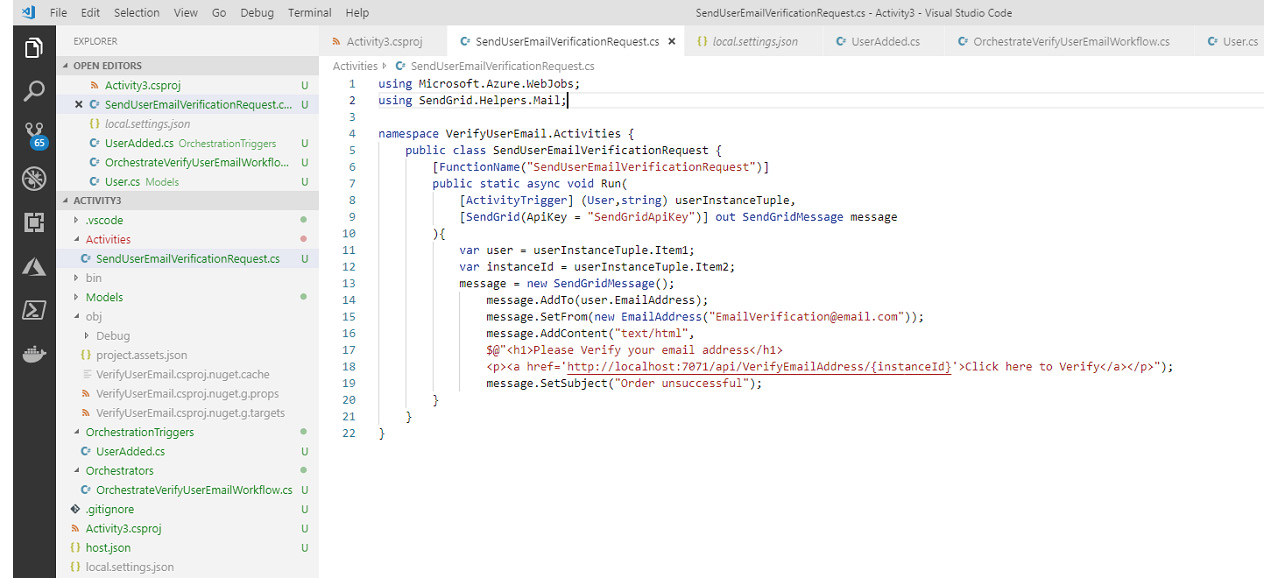Open the Debug view icon

pyautogui.click(x=34, y=179)
